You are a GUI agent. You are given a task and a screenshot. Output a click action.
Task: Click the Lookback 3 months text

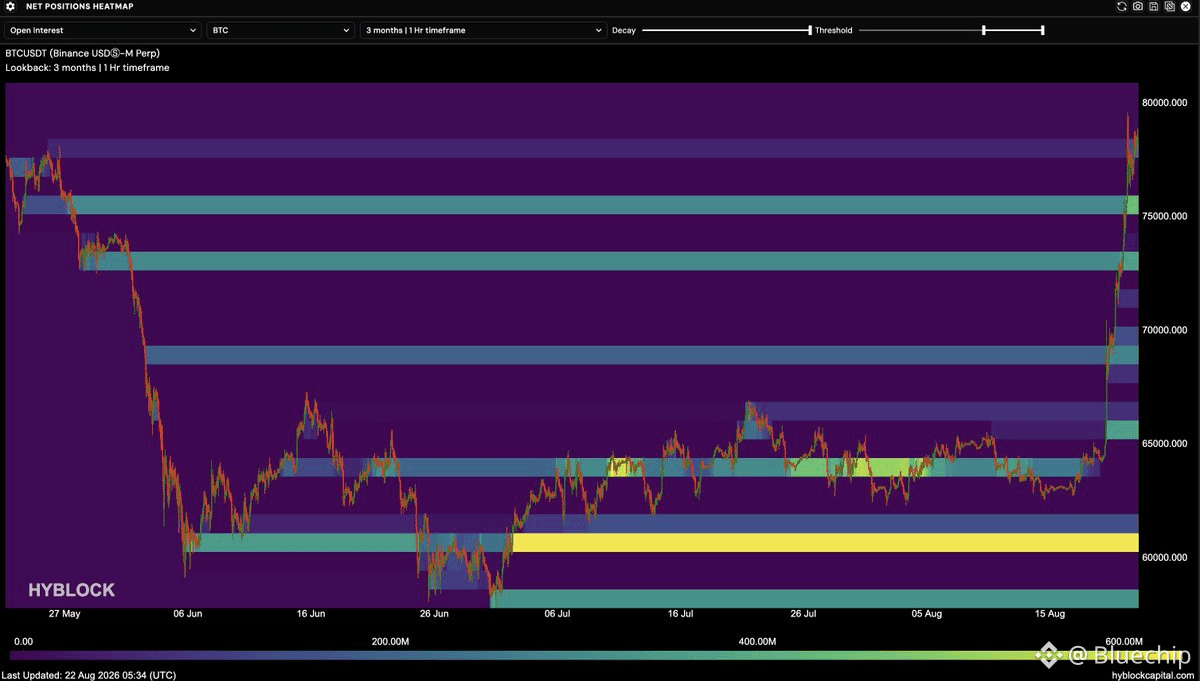tap(87, 68)
